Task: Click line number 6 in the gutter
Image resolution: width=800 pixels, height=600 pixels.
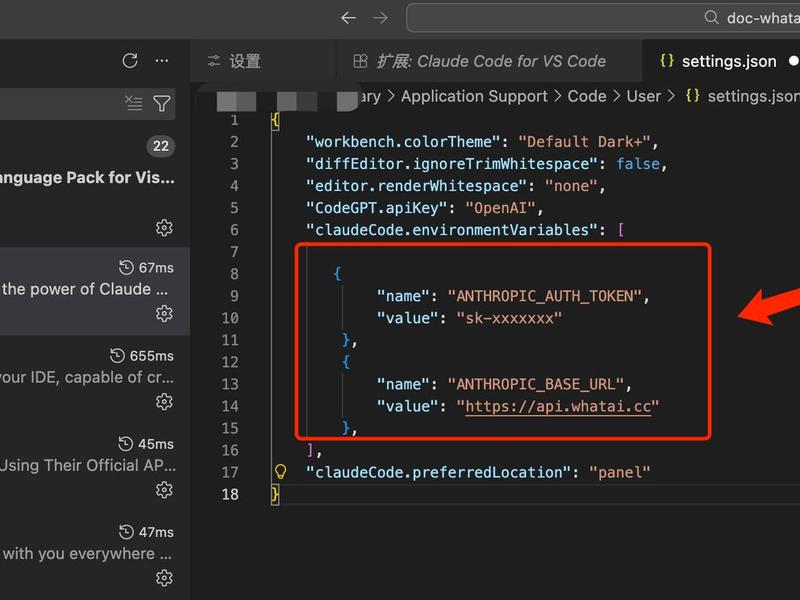Action: [x=234, y=230]
